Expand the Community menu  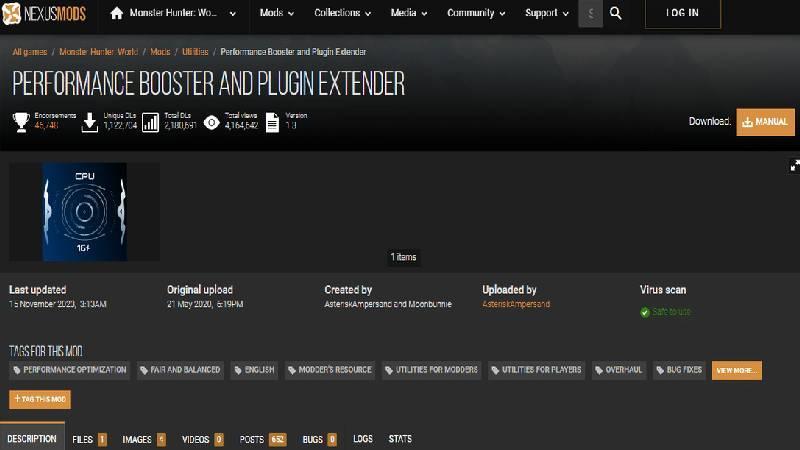476,13
